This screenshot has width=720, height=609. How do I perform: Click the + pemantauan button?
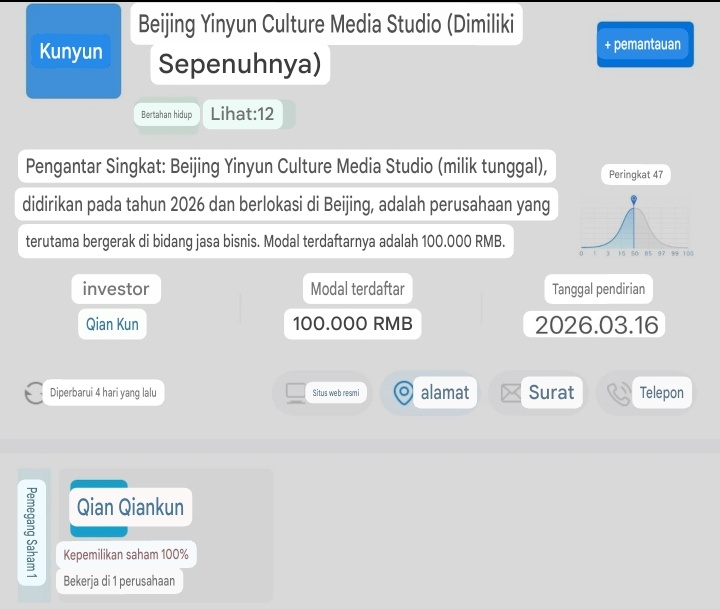click(645, 45)
